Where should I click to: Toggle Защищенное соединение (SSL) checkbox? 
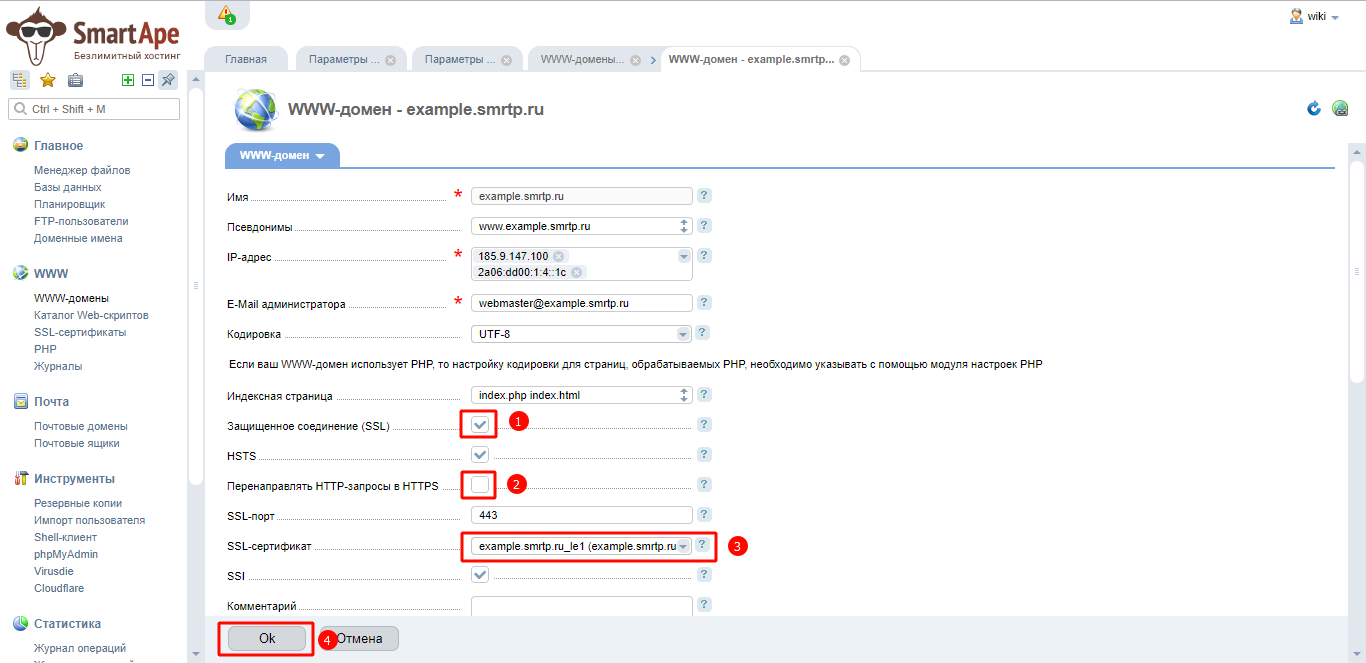481,425
